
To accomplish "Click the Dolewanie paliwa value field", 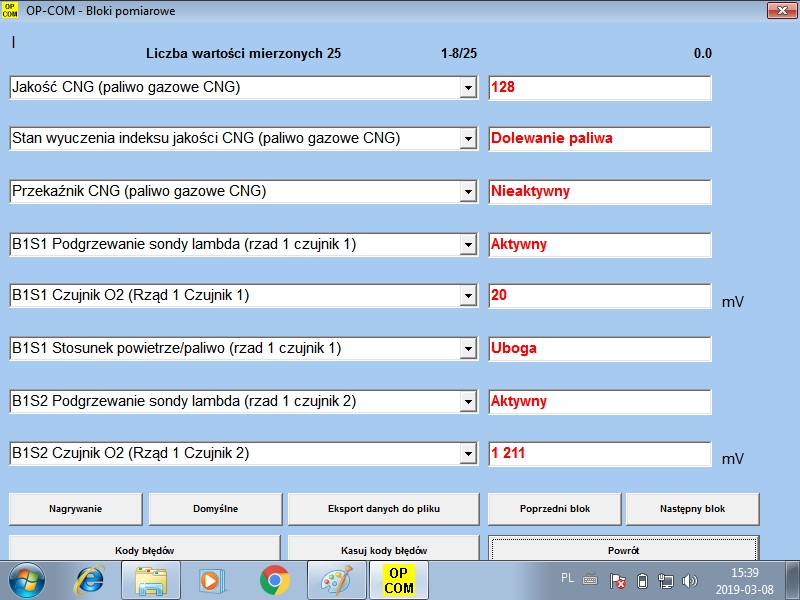I will 600,139.
